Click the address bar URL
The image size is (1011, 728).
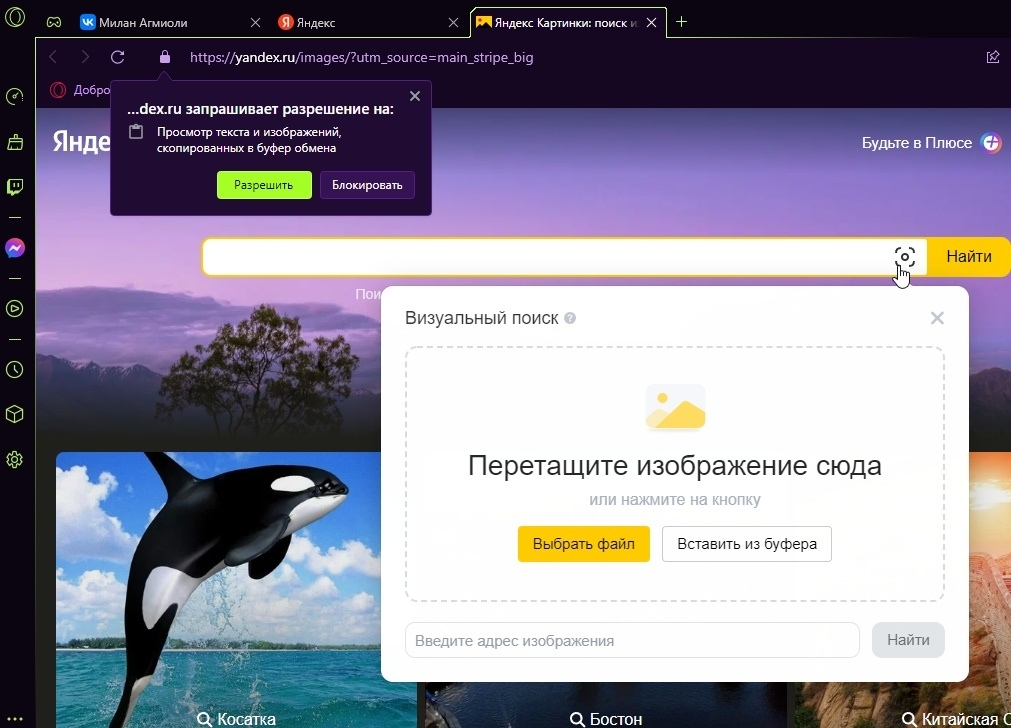[361, 57]
